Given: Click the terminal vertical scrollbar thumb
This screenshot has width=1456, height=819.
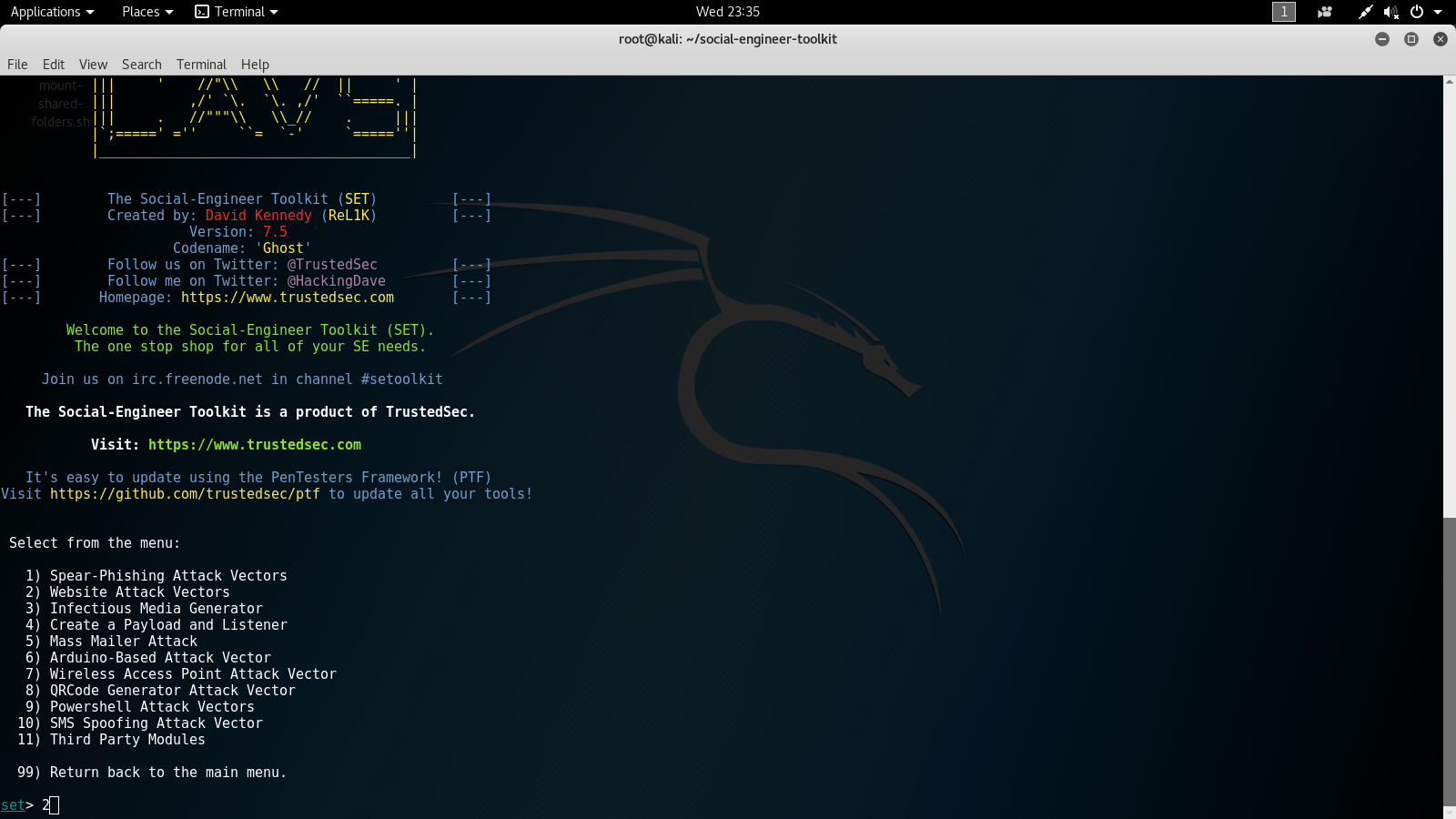Looking at the screenshot, I should (1450, 662).
